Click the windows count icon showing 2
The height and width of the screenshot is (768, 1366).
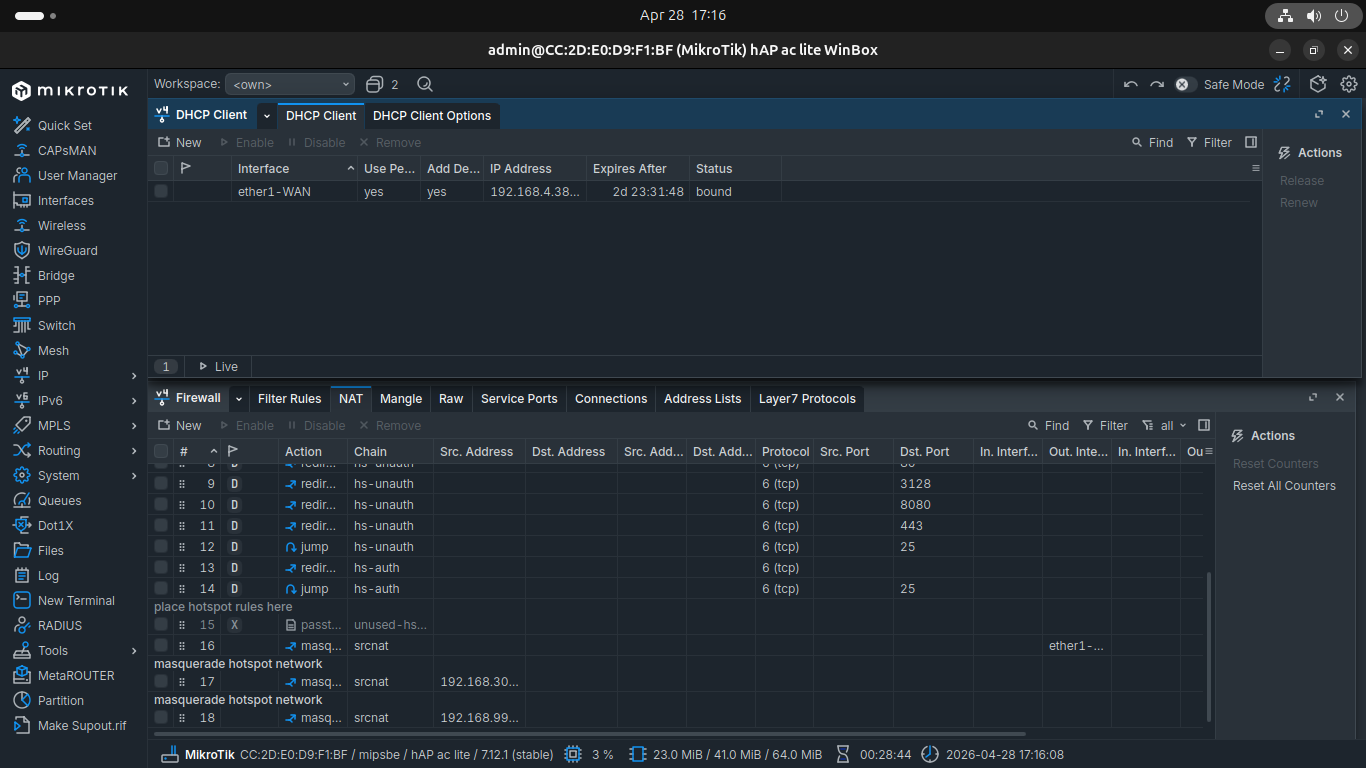point(382,84)
